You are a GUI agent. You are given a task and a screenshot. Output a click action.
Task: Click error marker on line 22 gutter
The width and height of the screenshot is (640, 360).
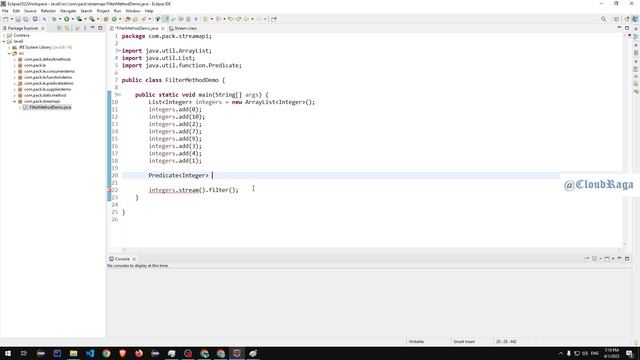point(110,190)
